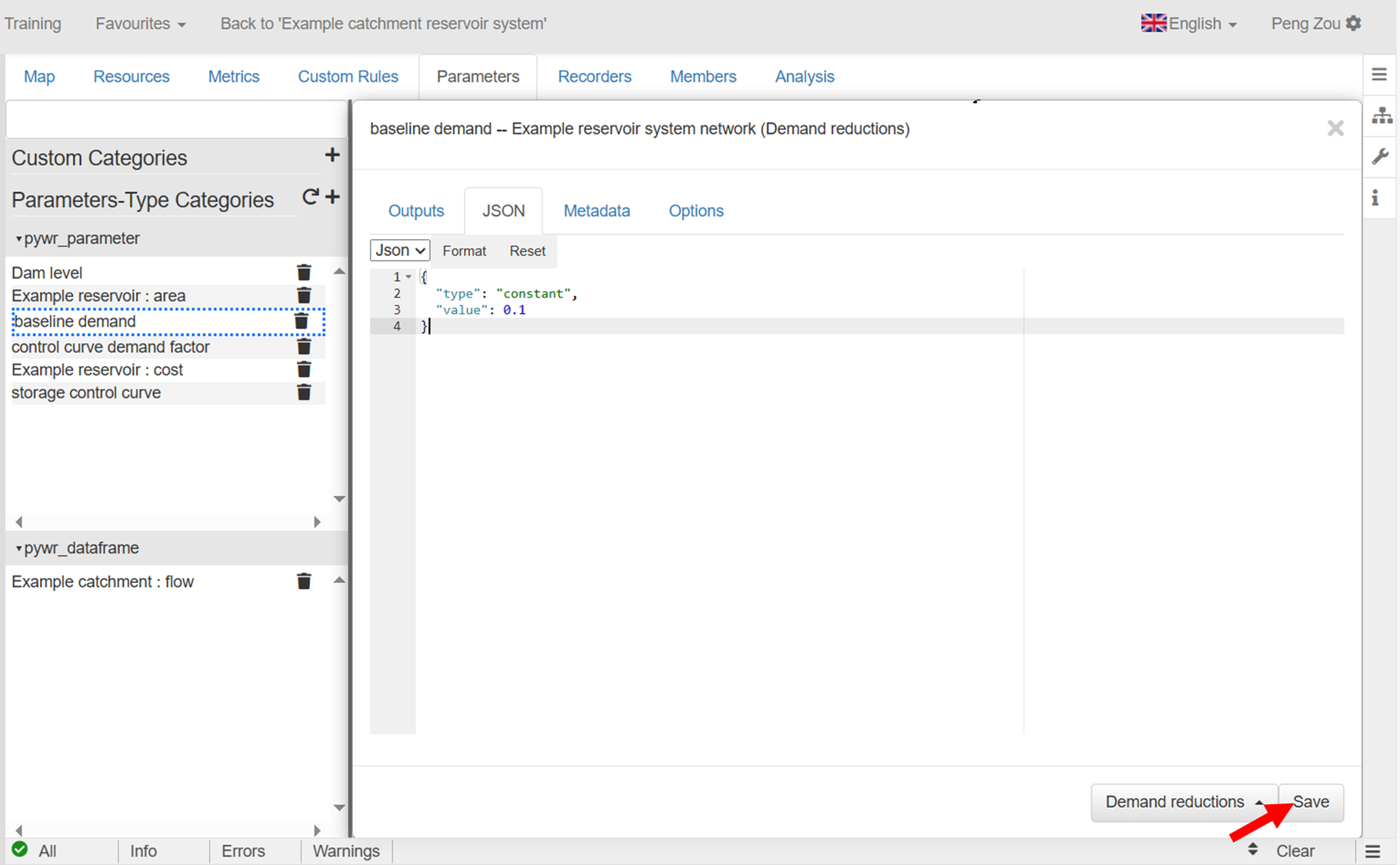Open the Favourites menu
Viewport: 1400px width, 865px height.
[140, 24]
